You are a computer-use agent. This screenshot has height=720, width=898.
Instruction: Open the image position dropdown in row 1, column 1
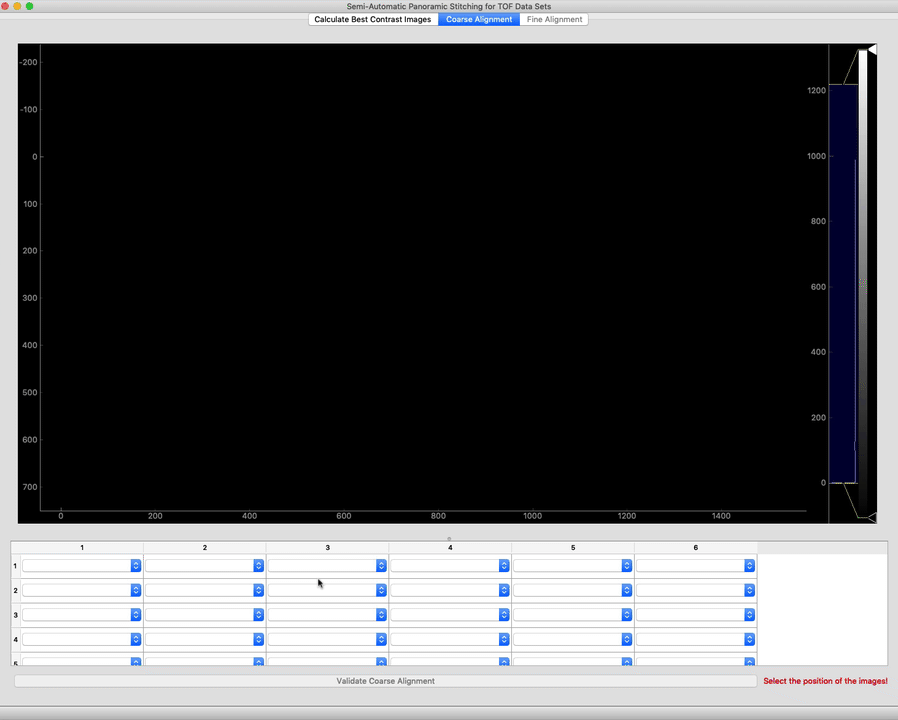pyautogui.click(x=80, y=565)
